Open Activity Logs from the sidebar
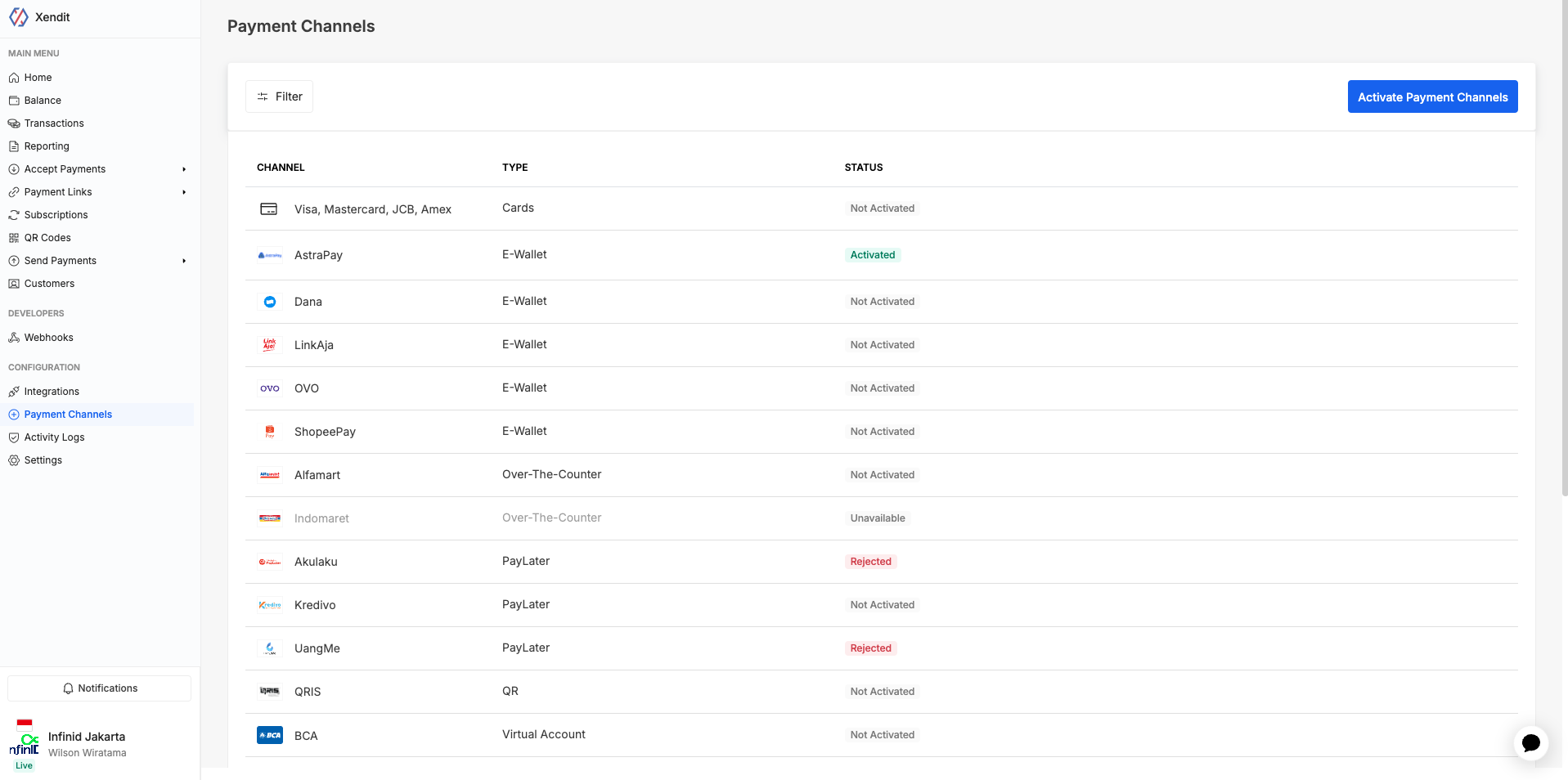This screenshot has width=1568, height=780. 54,437
